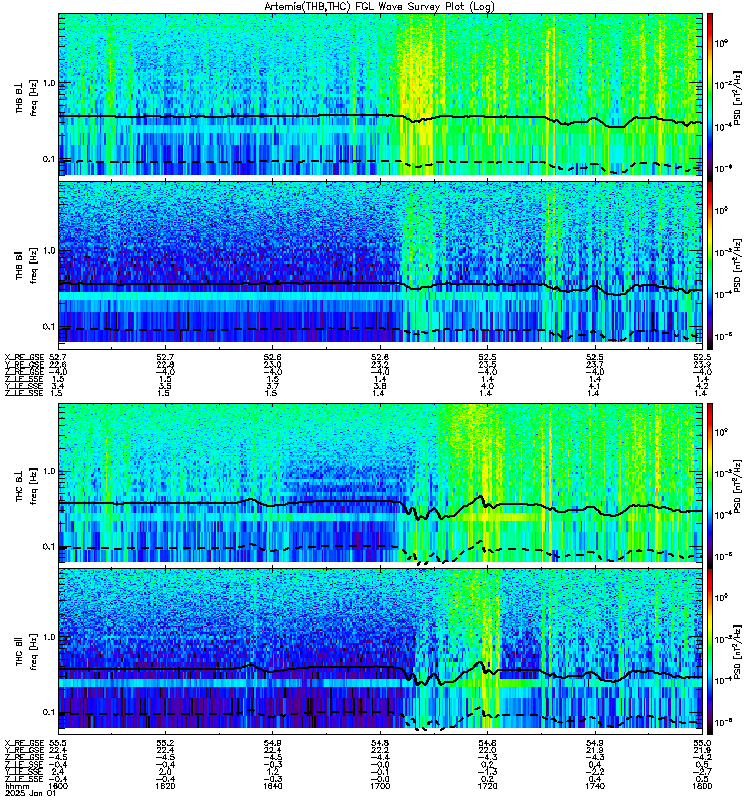This screenshot has width=750, height=800.
Task: Click the THC X_RE_GSE value '55.0'
Action: coord(702,743)
